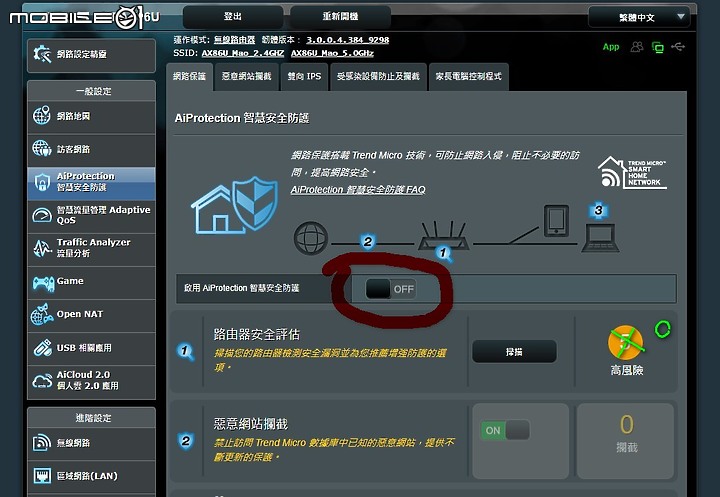The height and width of the screenshot is (497, 720).
Task: Click the 網路設定精靈 wizard button
Action: pyautogui.click(x=91, y=55)
